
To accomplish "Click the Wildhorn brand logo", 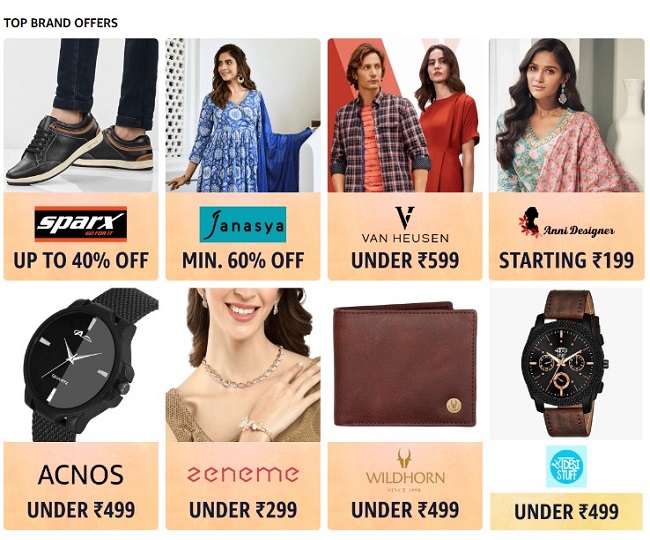I will (405, 471).
